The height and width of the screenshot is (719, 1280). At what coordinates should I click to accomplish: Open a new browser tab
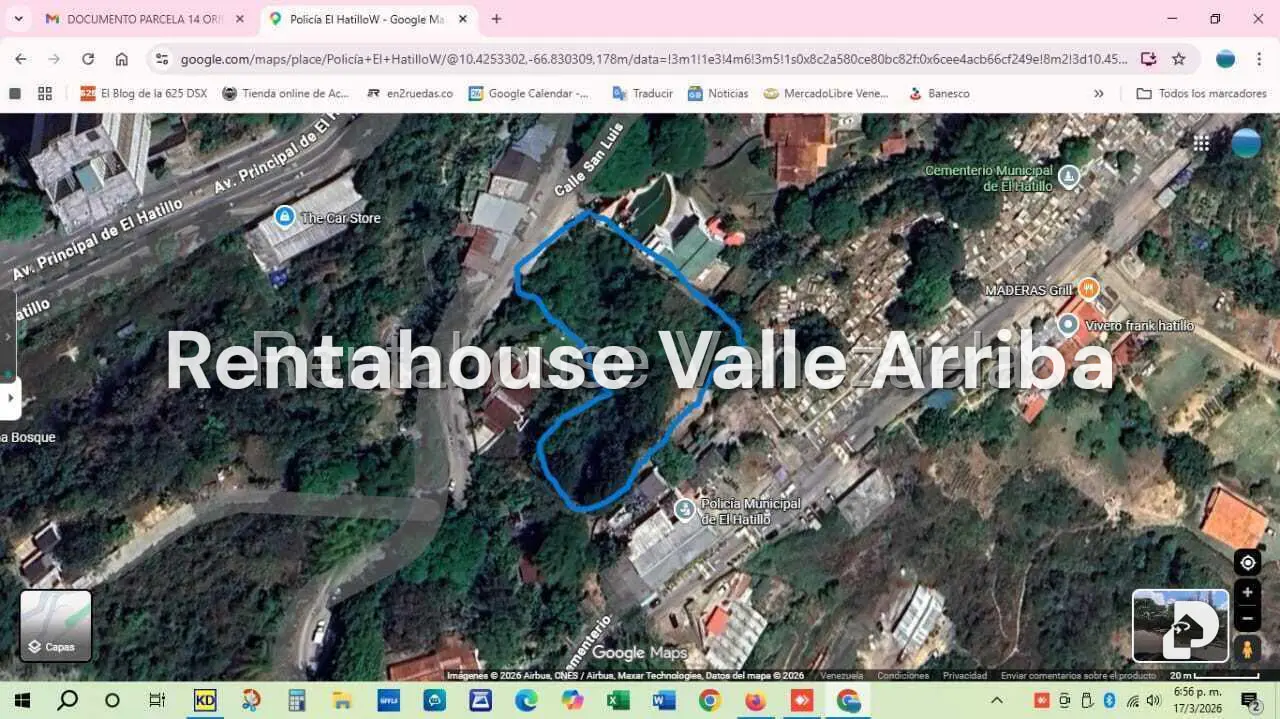(496, 19)
